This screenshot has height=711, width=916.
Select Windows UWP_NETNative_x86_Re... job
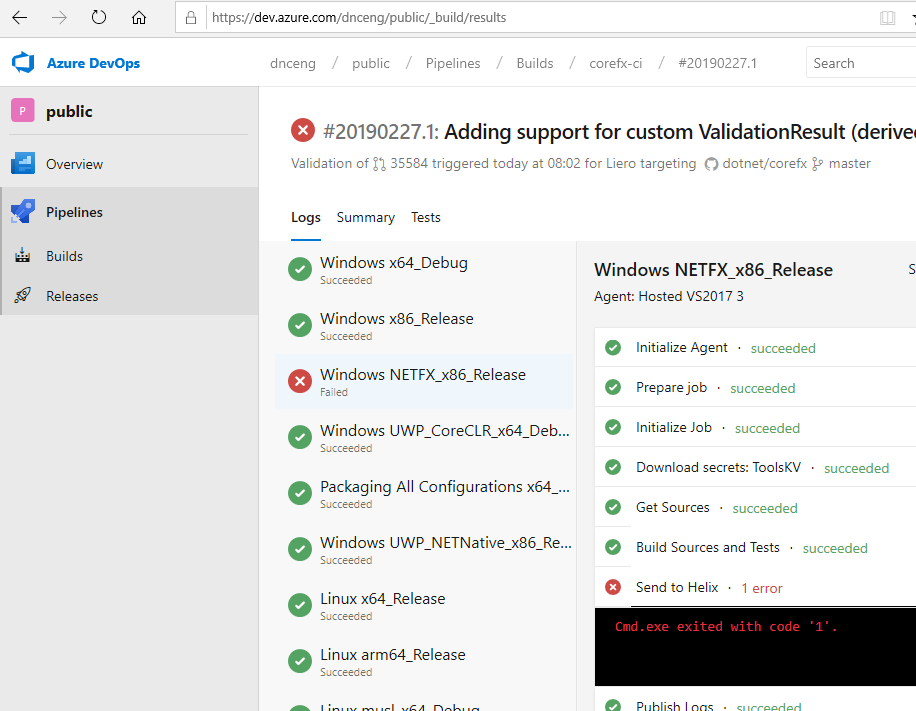pyautogui.click(x=424, y=550)
